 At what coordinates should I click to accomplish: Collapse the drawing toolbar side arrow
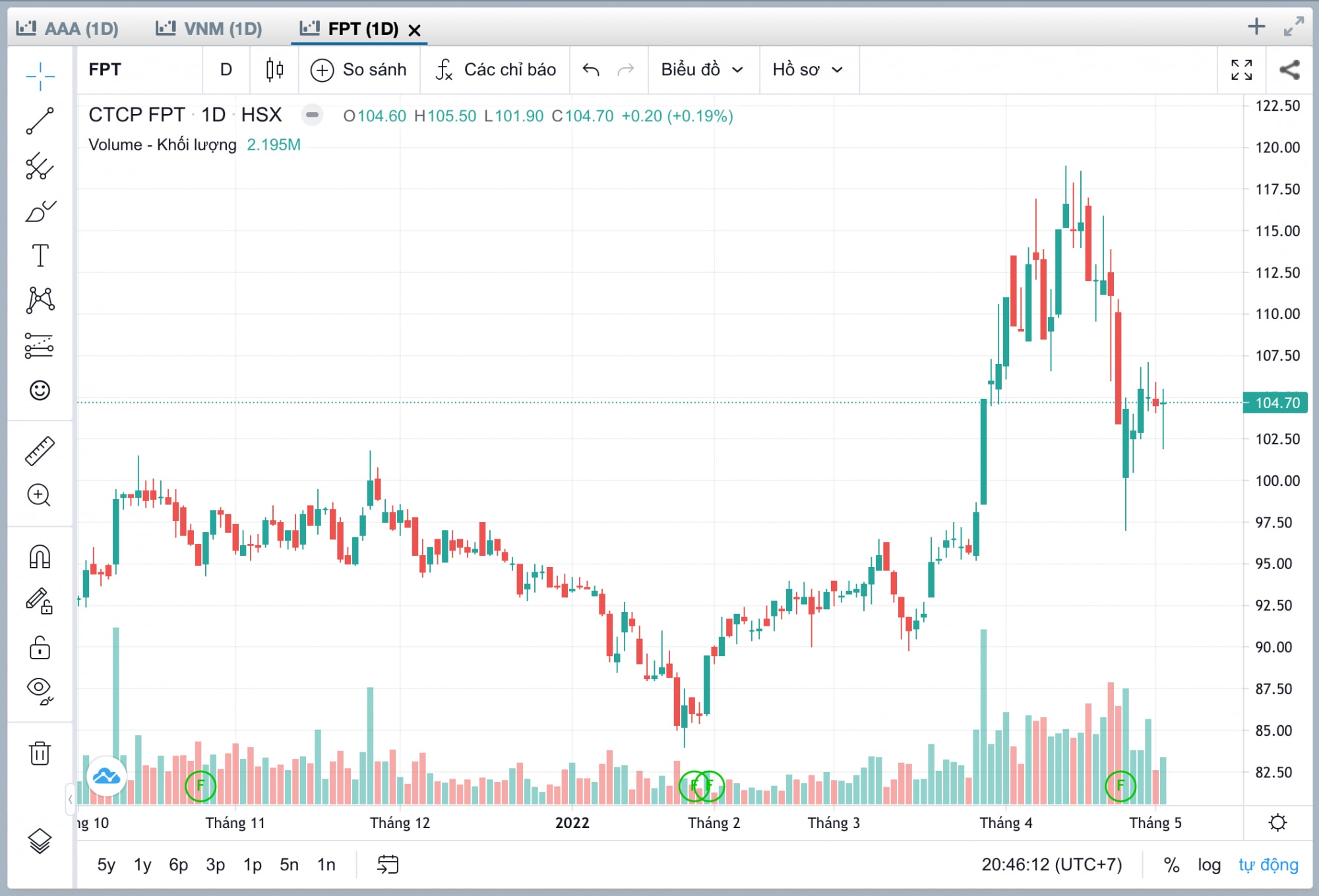point(70,799)
